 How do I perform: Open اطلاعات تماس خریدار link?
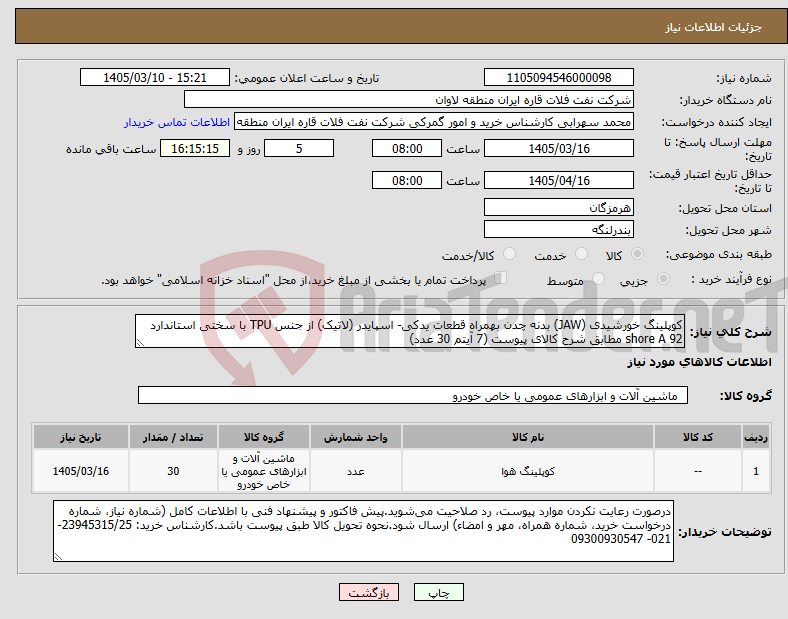point(177,122)
